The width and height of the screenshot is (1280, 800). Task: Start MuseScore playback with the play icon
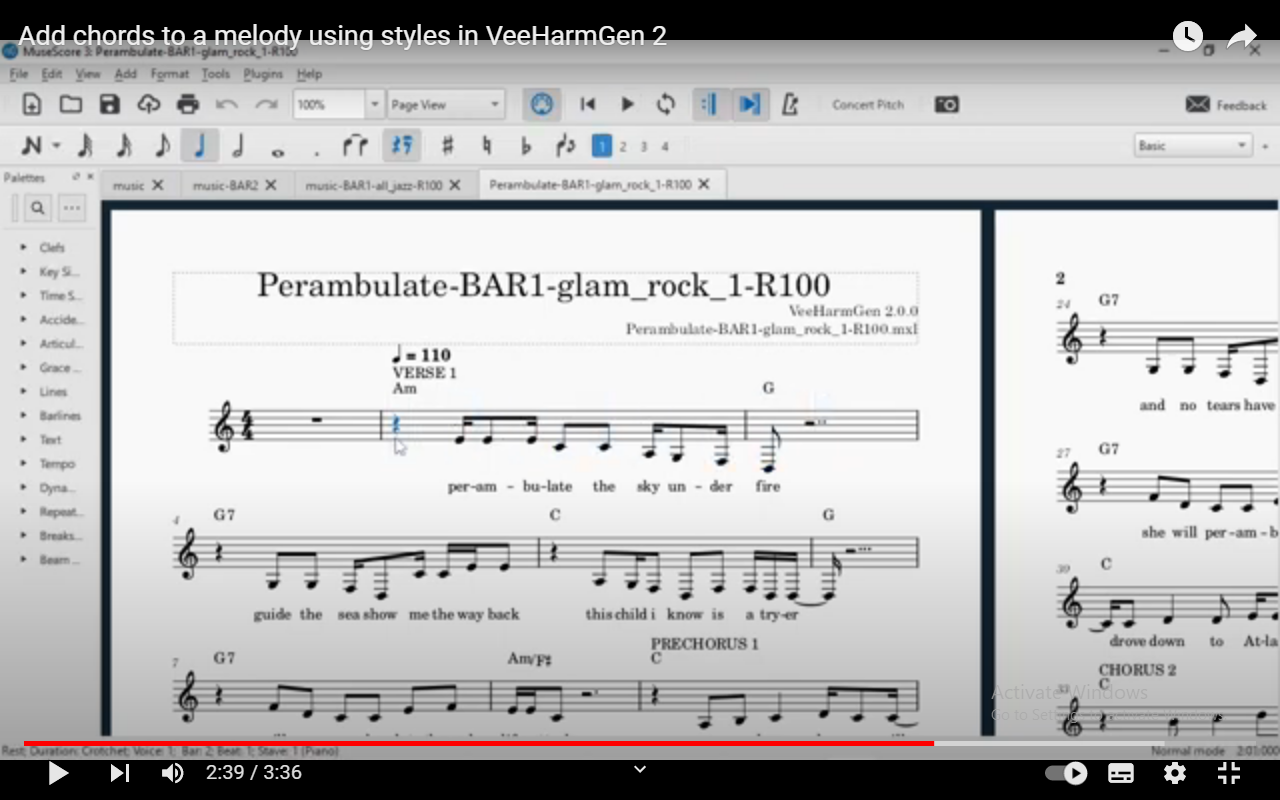627,104
